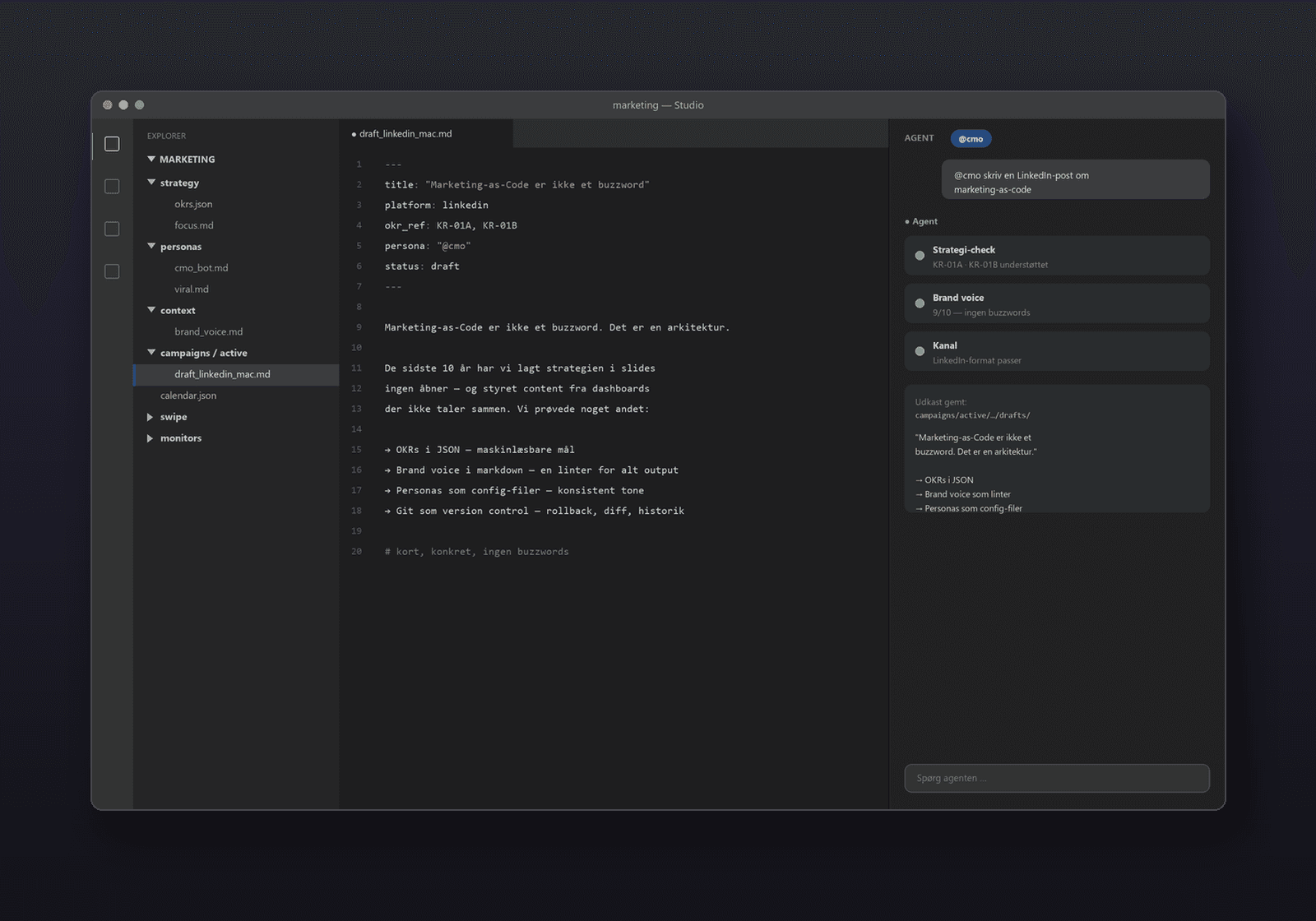The image size is (1316, 921).
Task: Click the platform: linkedin line
Action: pos(436,205)
